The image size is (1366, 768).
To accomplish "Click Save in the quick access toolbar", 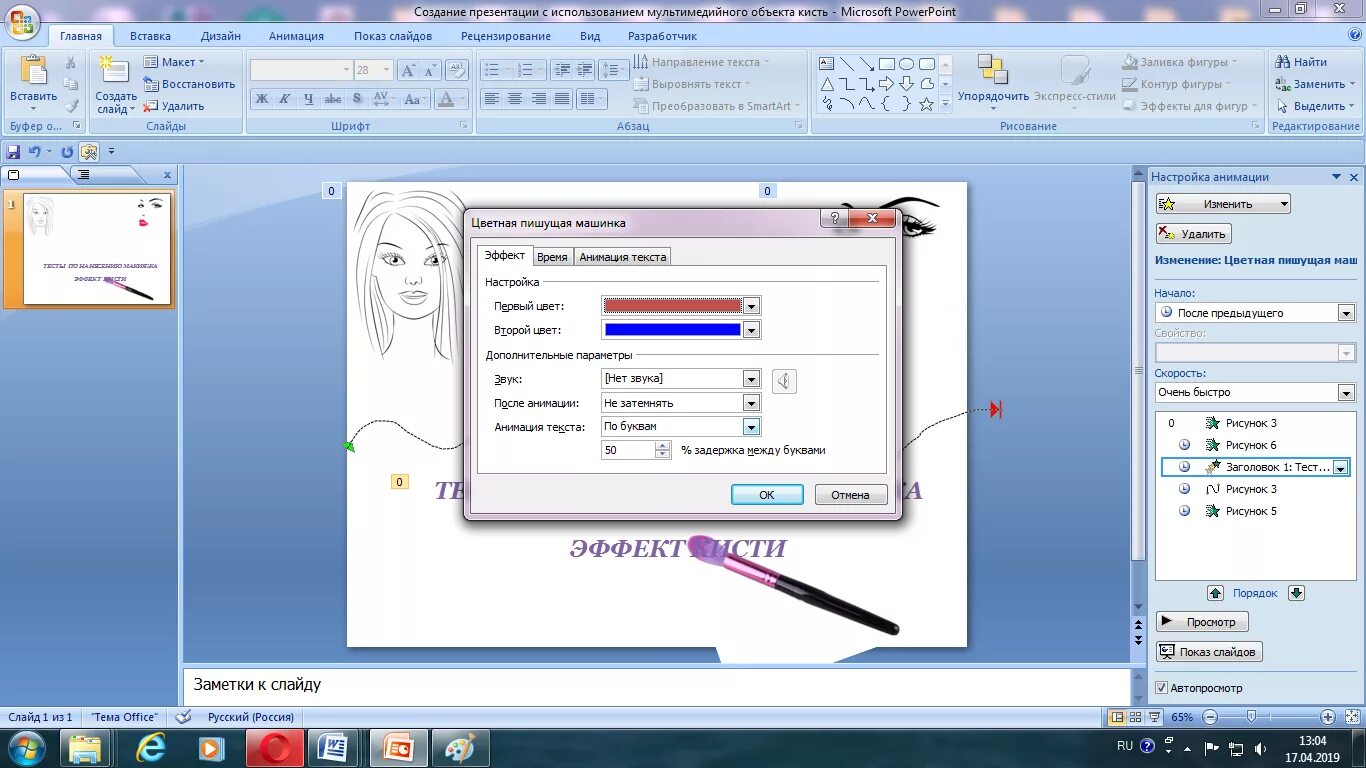I will pyautogui.click(x=13, y=152).
